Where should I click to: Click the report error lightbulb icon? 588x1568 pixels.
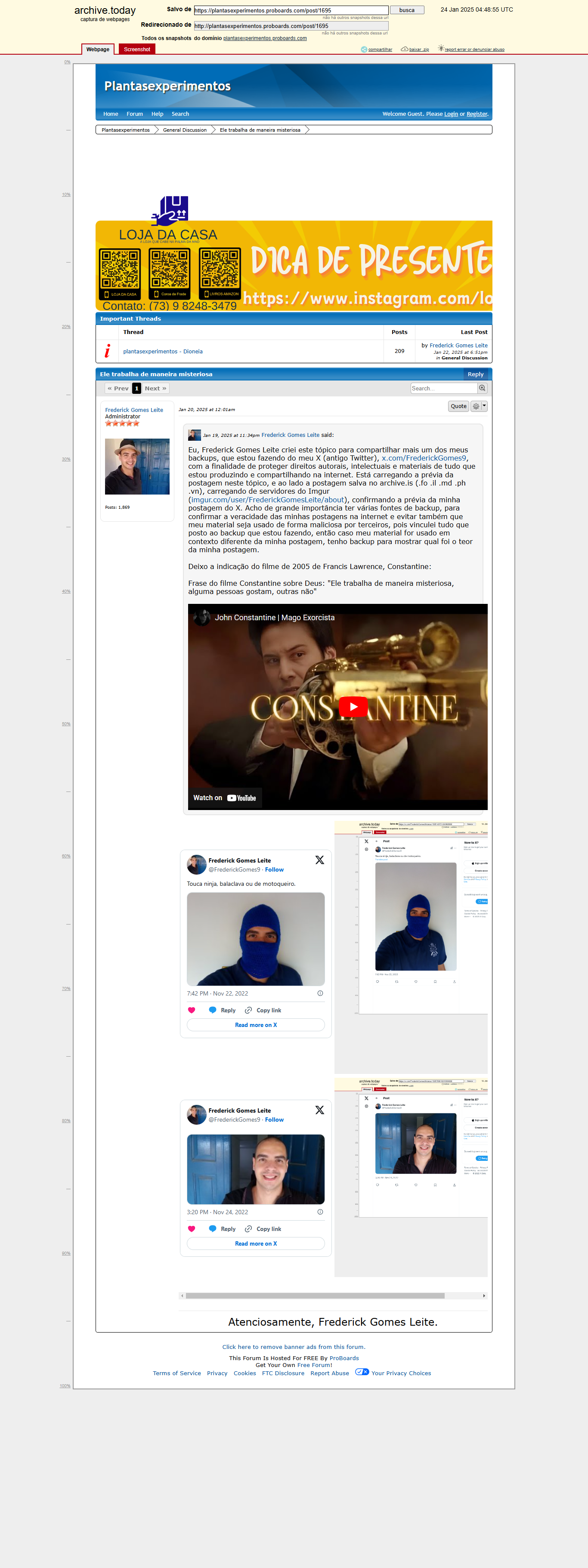[441, 48]
